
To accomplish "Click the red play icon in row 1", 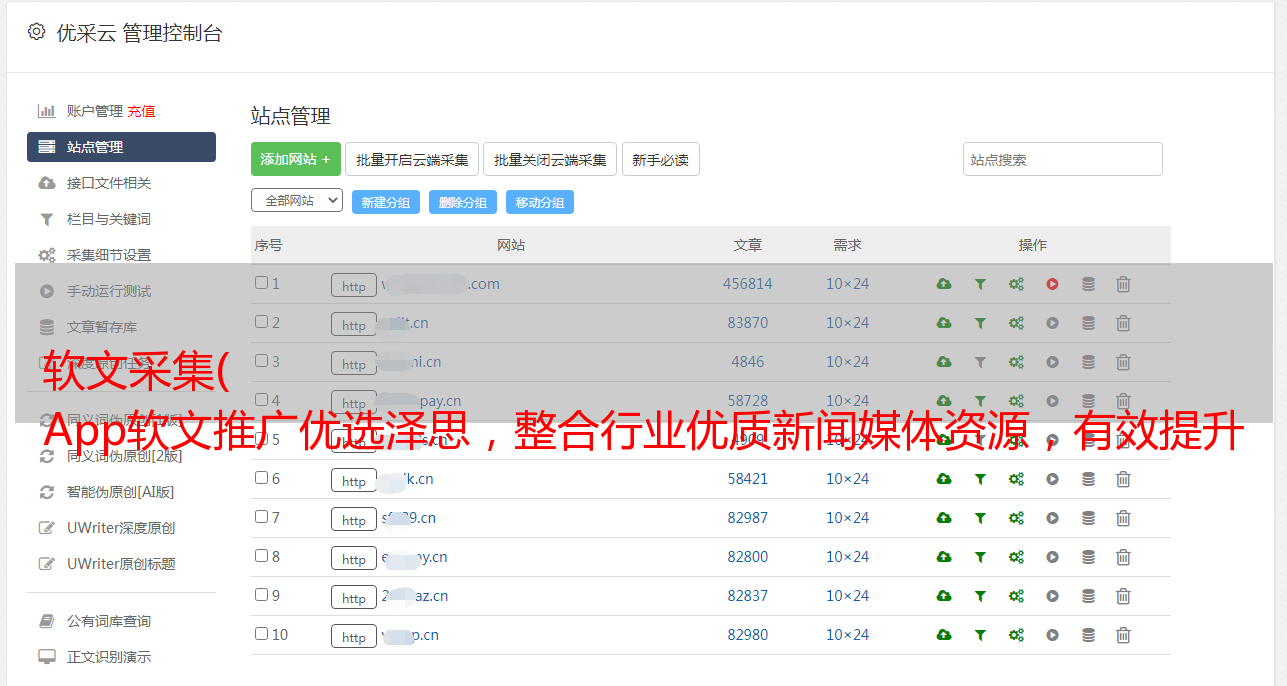I will (x=1052, y=284).
